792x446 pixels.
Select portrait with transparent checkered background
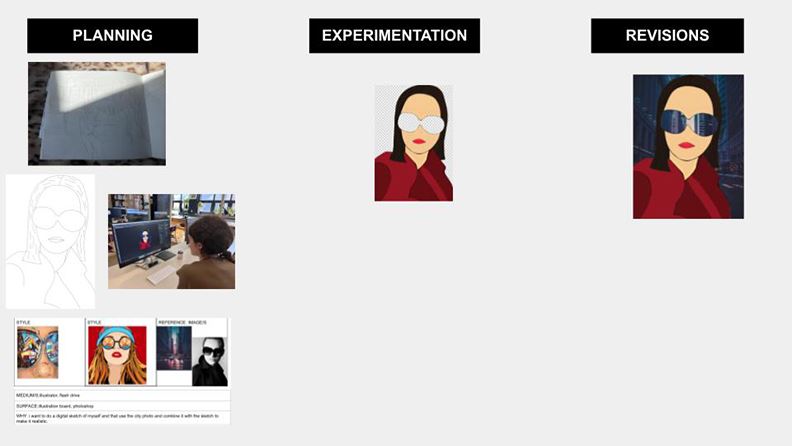click(413, 143)
